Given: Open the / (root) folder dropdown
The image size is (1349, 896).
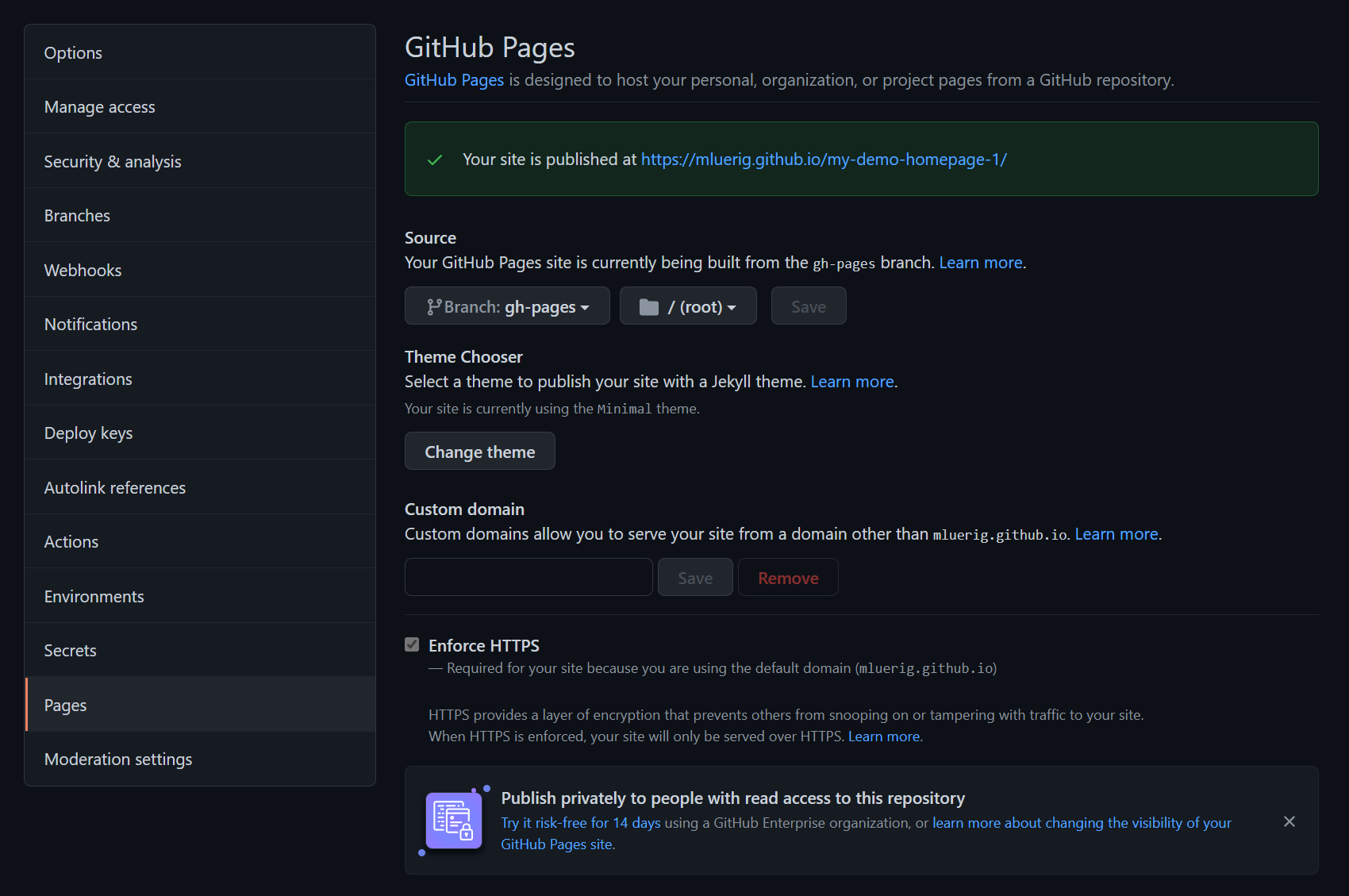Looking at the screenshot, I should coord(688,306).
